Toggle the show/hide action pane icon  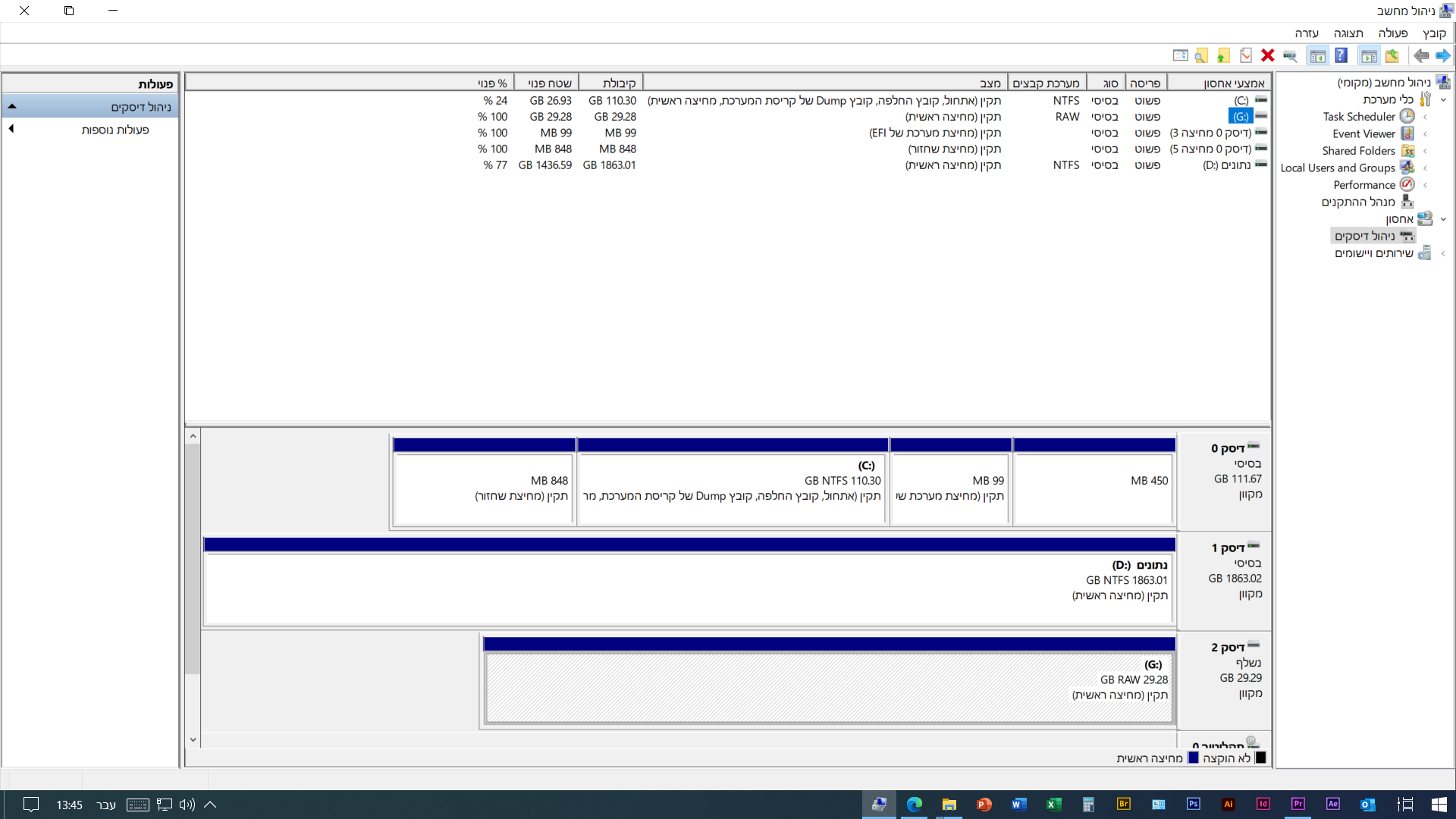[1317, 55]
